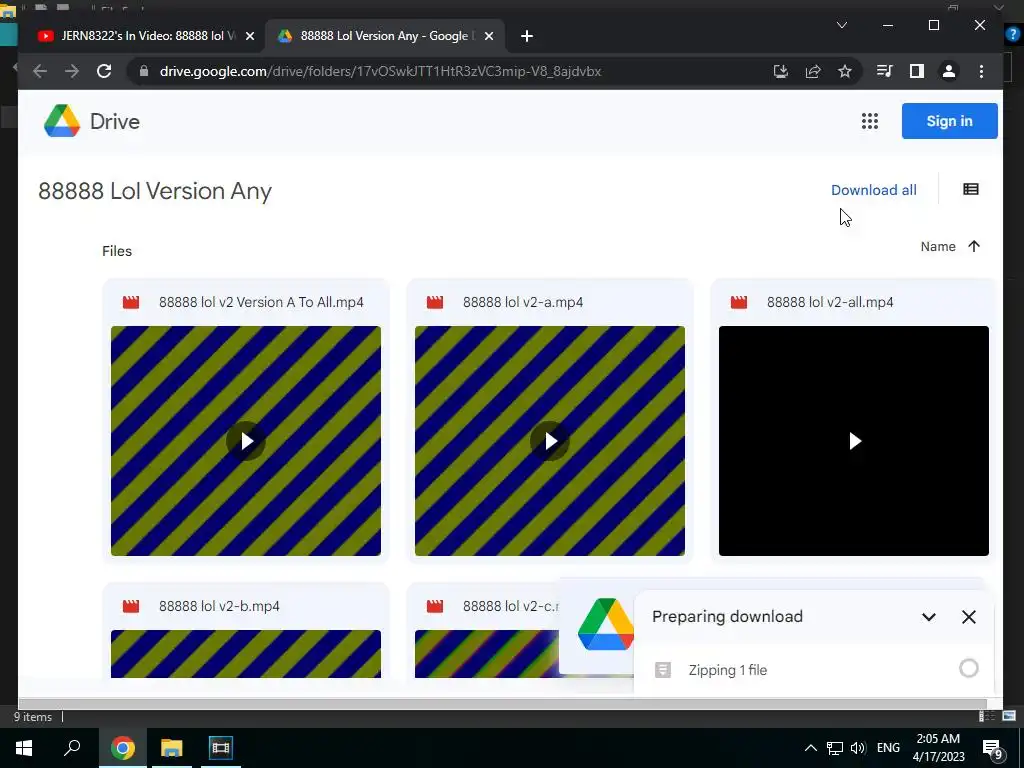The width and height of the screenshot is (1024, 768).
Task: Click the lock icon in address bar
Action: pos(144,71)
